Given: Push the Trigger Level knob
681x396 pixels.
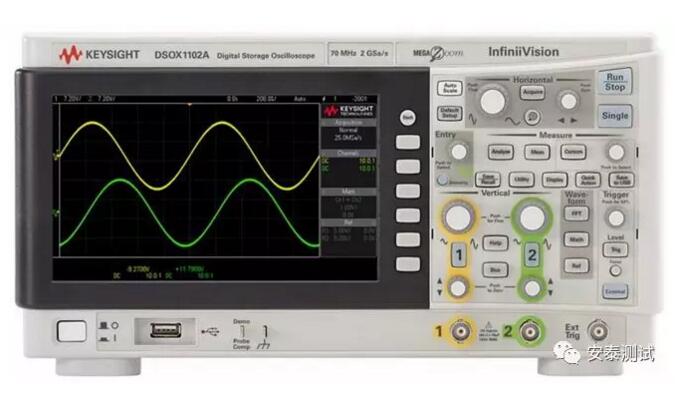Looking at the screenshot, I should coord(616,218).
